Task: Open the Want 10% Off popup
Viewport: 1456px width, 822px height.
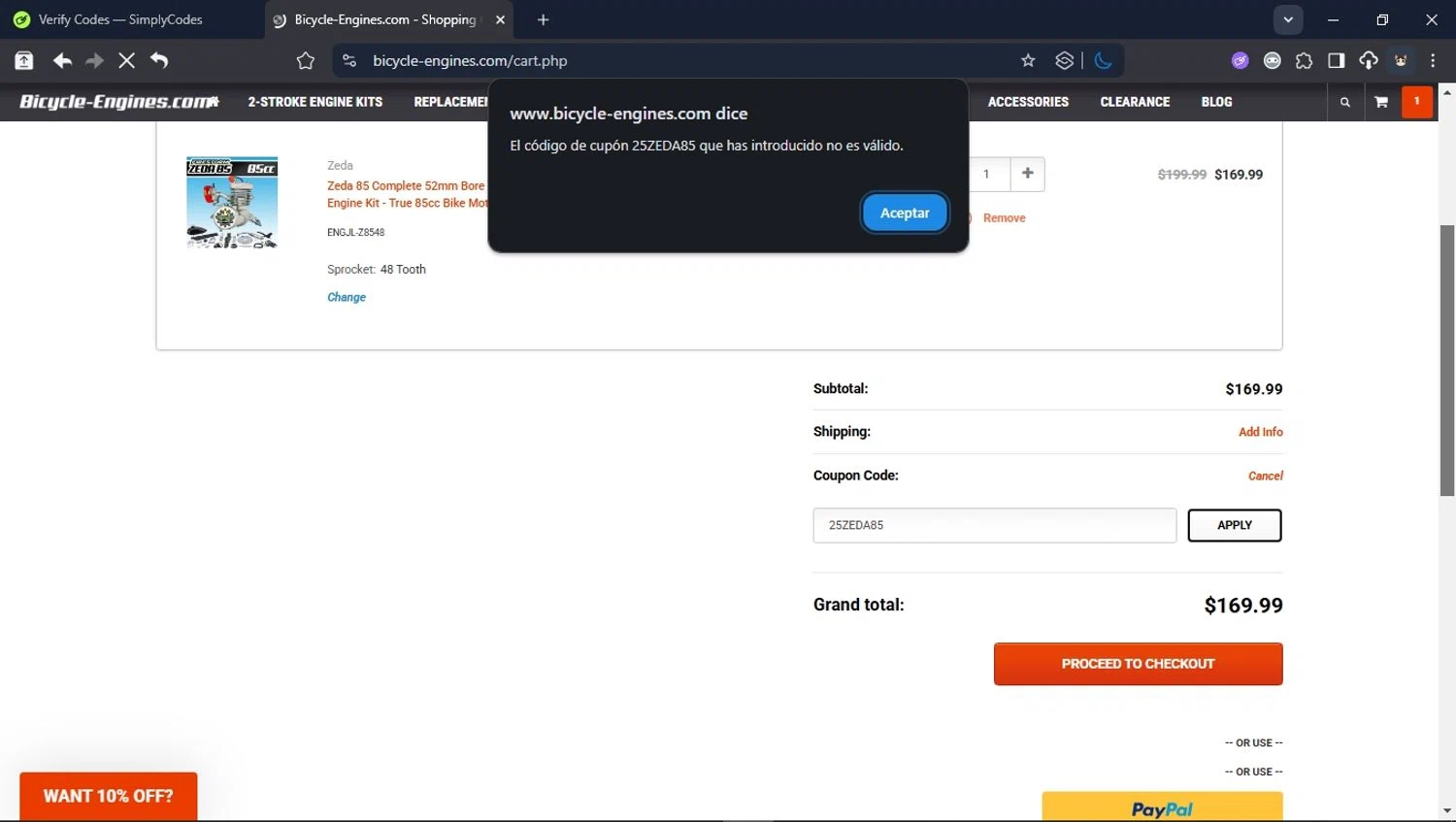Action: 109,796
